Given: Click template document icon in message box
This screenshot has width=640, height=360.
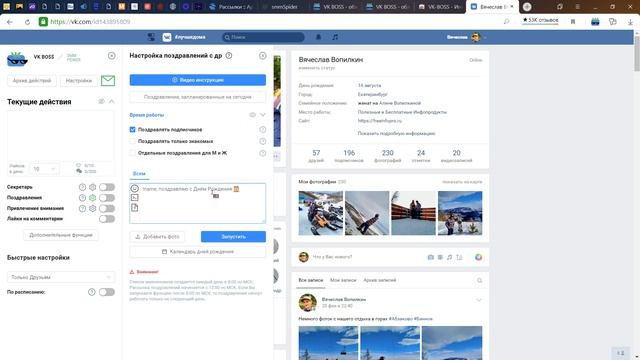Looking at the screenshot, I should [x=134, y=208].
